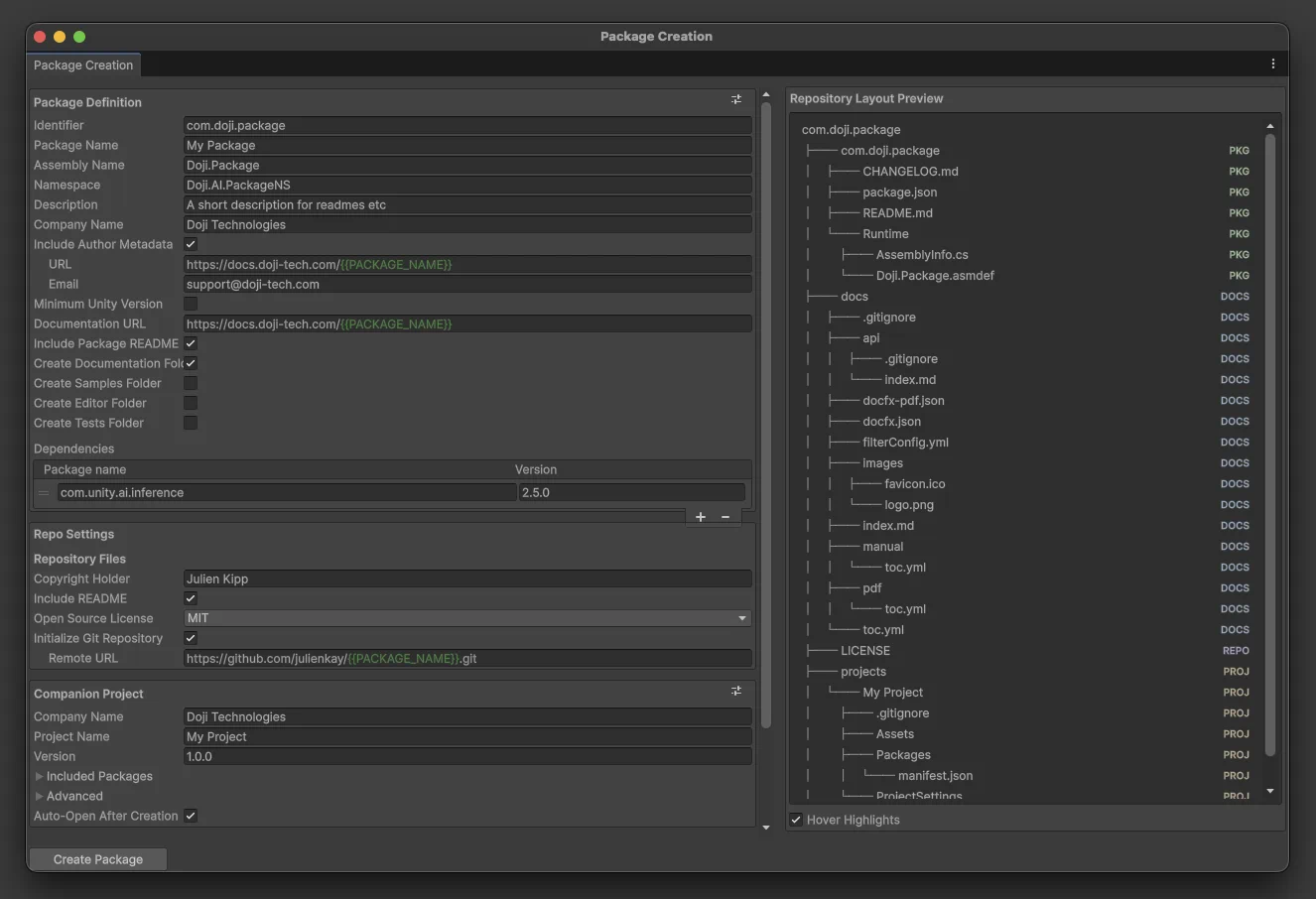Screen dimensions: 1316x899
Task: Click the Repository Layout Preview scrollbar
Action: click(x=1270, y=447)
